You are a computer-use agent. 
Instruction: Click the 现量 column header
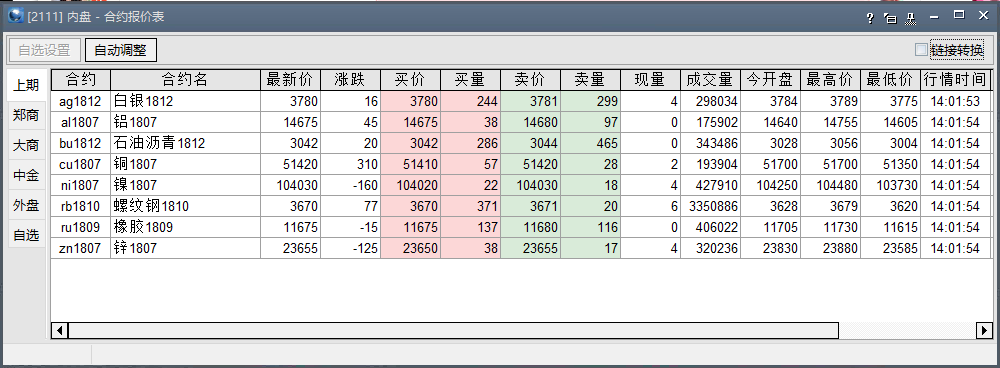coord(651,80)
